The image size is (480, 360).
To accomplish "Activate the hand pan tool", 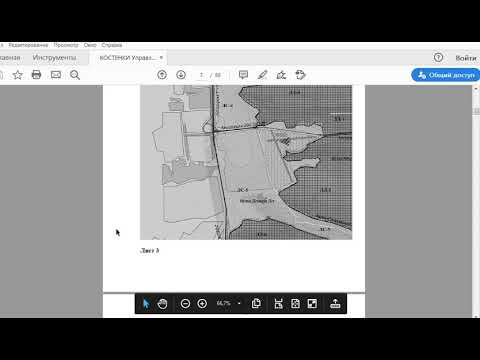I will coord(162,304).
